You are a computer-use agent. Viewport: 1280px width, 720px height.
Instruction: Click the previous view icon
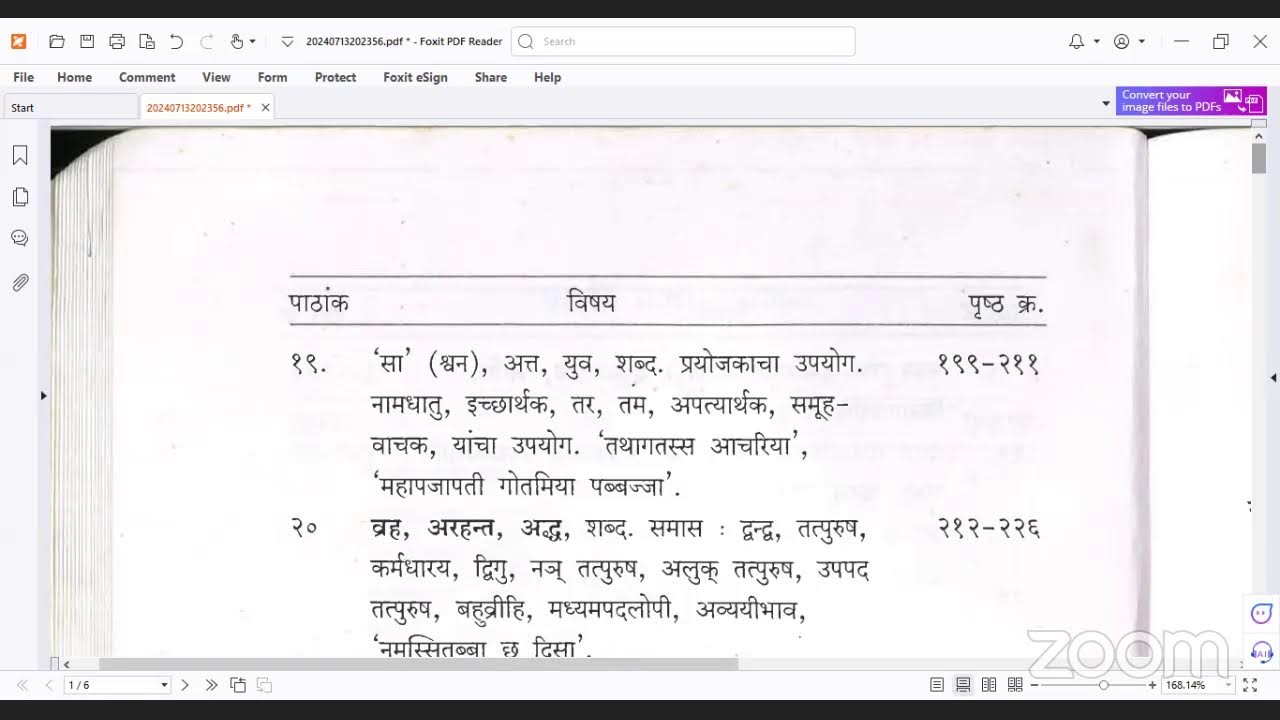[238, 685]
